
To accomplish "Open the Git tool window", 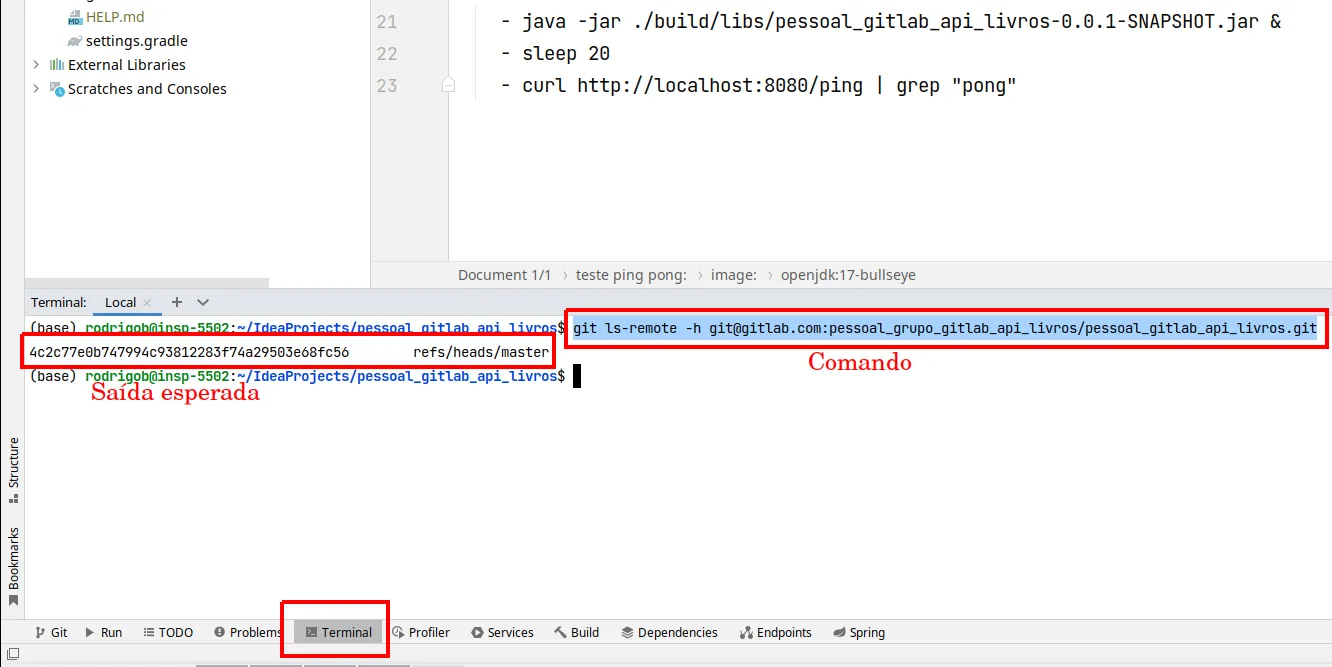I will coord(51,632).
